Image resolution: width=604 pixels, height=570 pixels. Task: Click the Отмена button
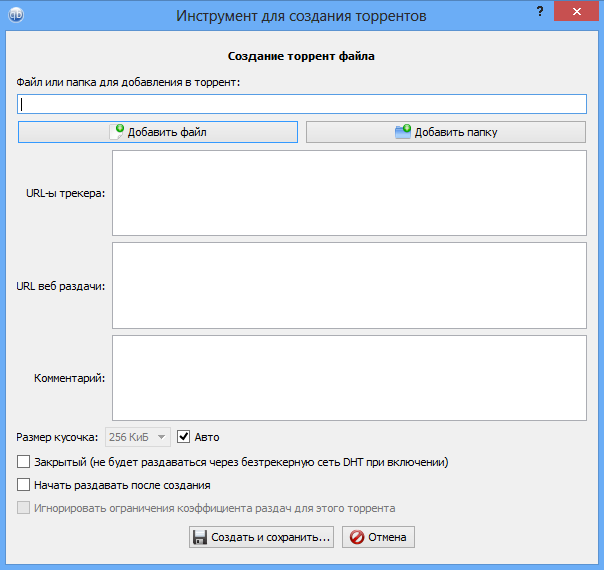[x=378, y=537]
